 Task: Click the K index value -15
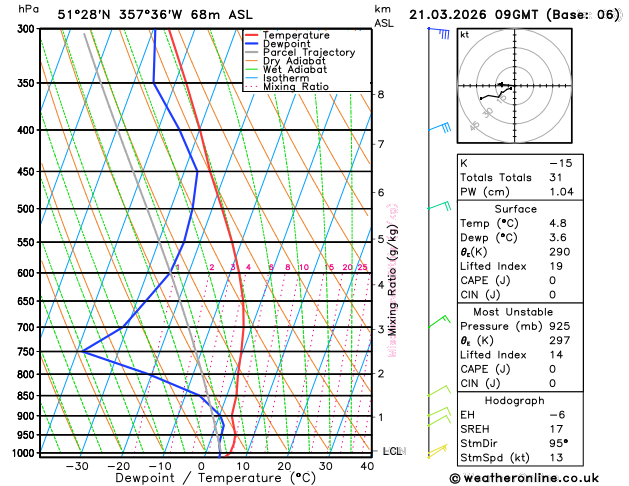560,163
